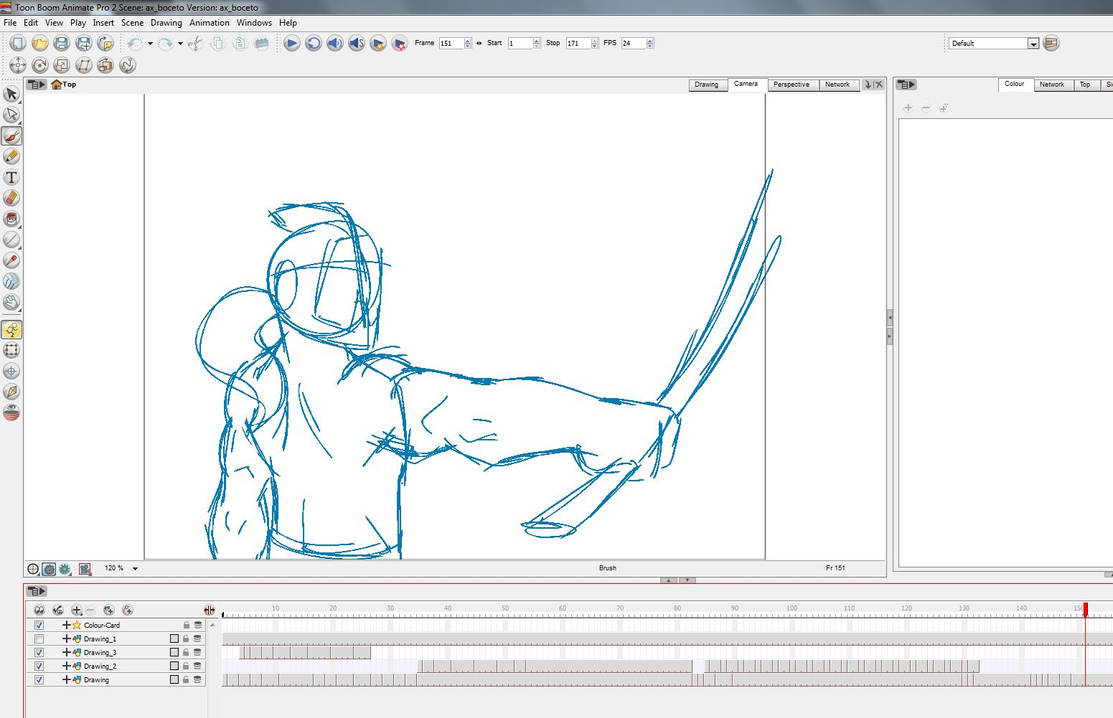Viewport: 1113px width, 718px height.
Task: Enable the Drawing_1 layer checkbox
Action: [x=39, y=639]
